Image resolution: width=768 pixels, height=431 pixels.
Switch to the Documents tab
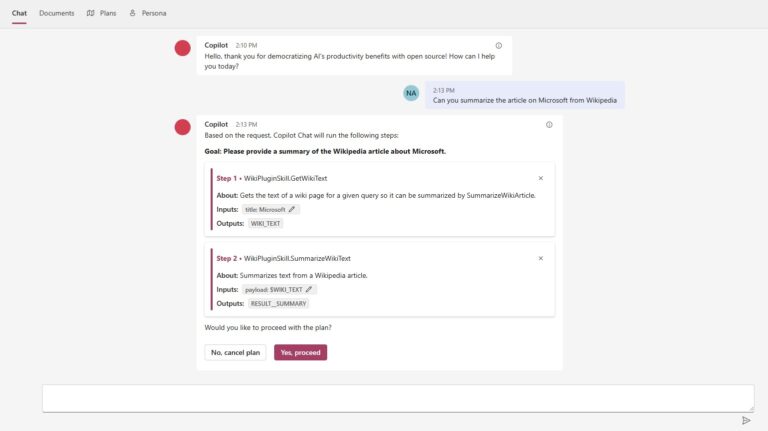click(57, 13)
